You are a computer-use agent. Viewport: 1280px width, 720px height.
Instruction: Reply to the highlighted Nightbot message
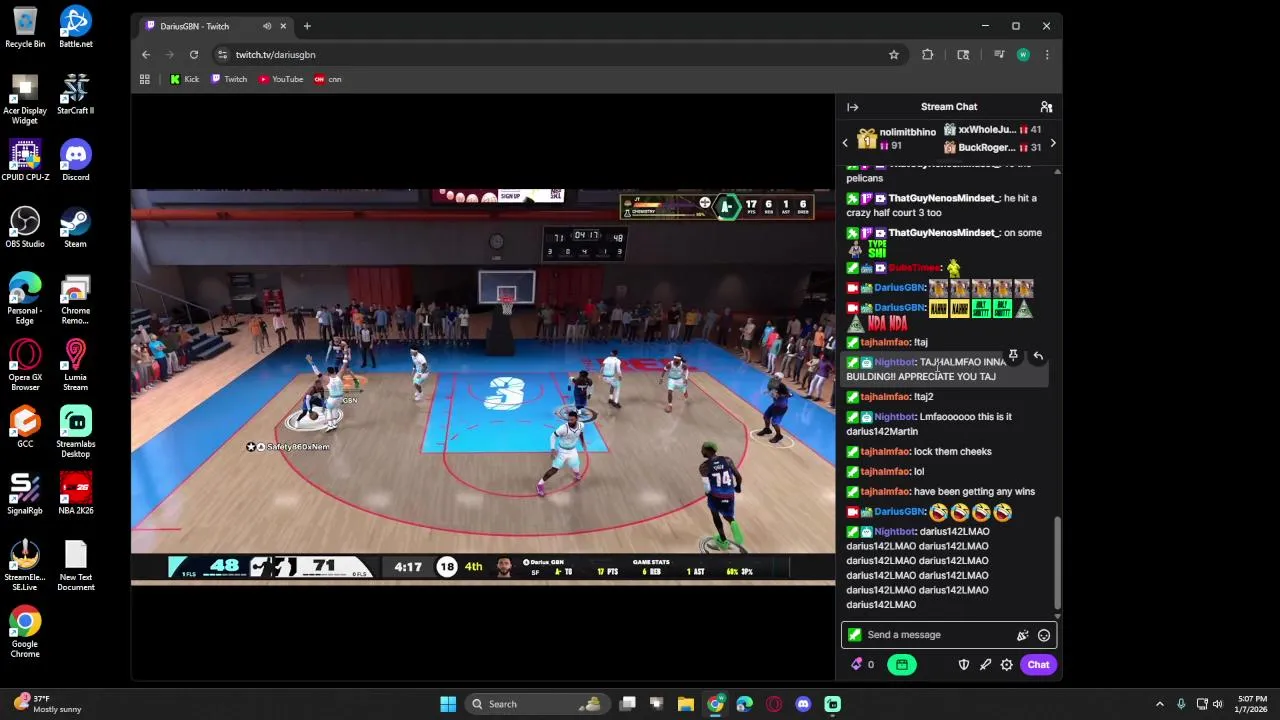(x=1038, y=356)
